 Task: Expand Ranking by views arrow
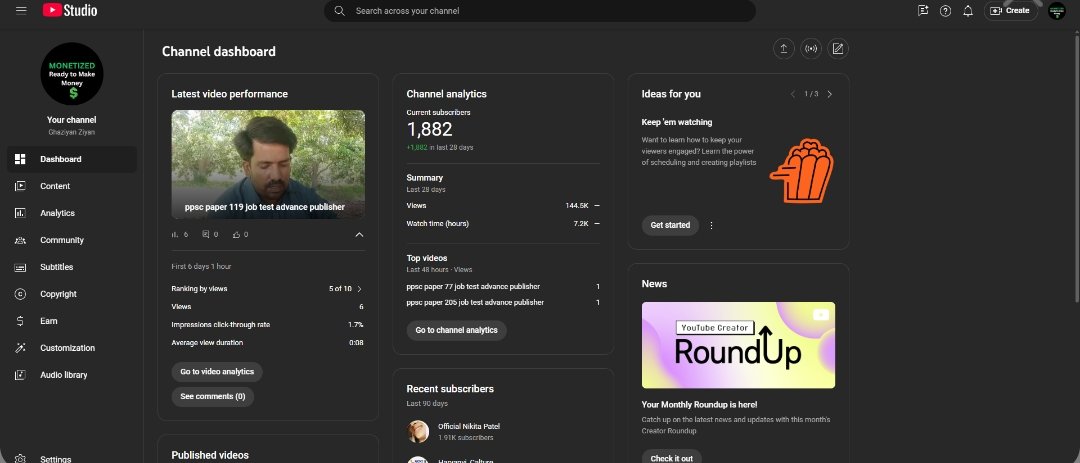click(360, 289)
